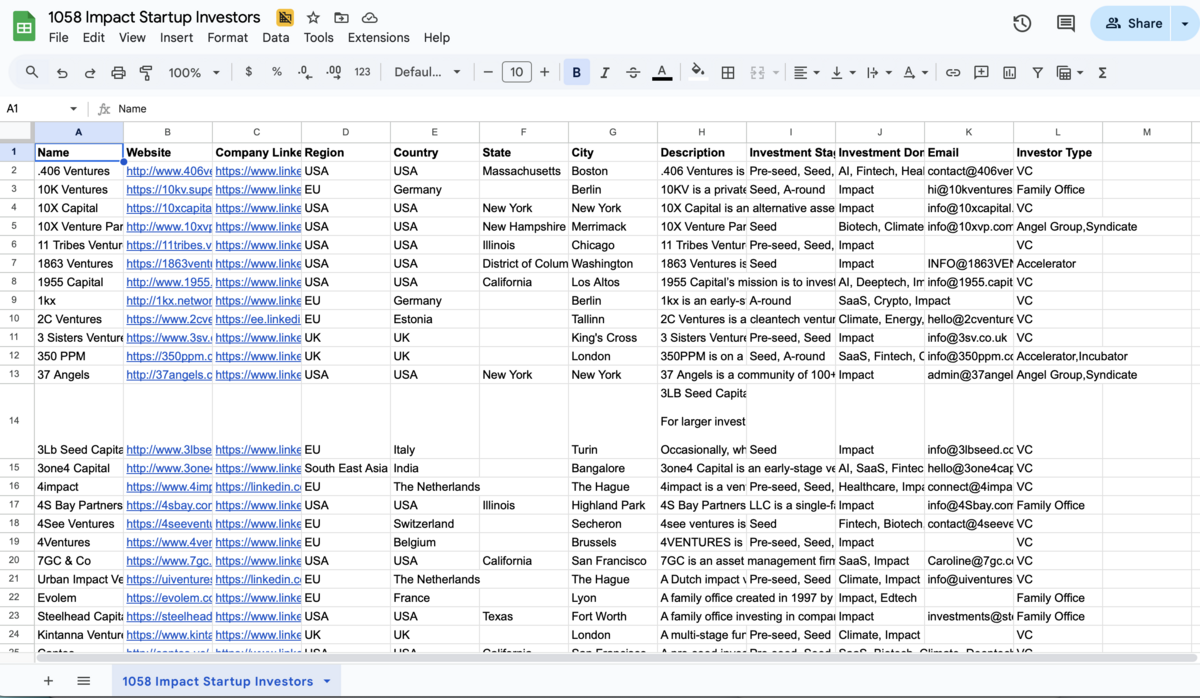The image size is (1200, 698).
Task: Toggle bold formatting
Action: [576, 72]
